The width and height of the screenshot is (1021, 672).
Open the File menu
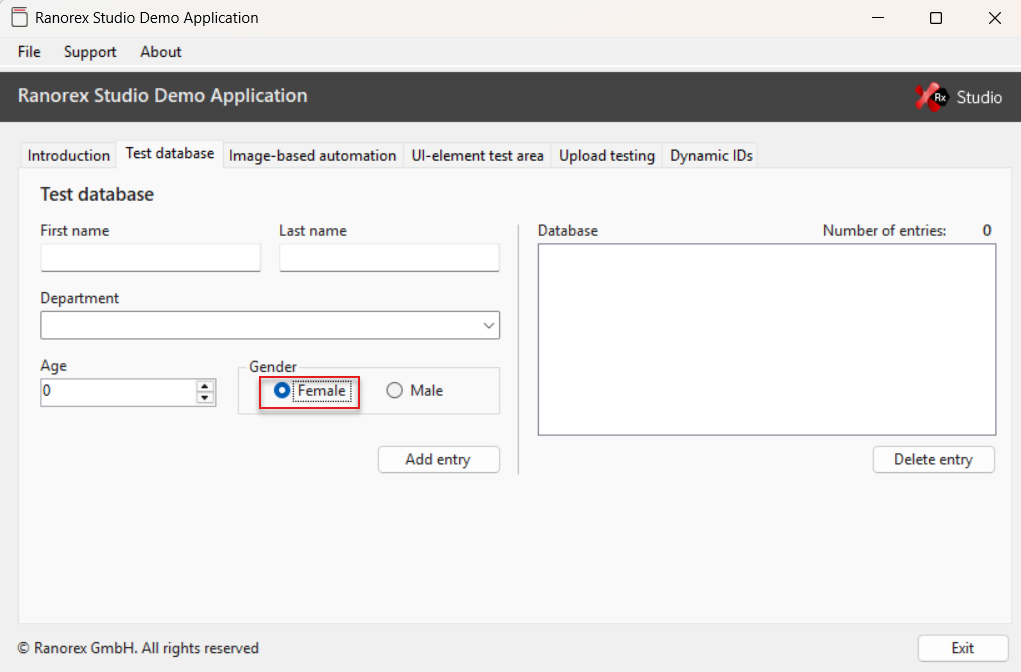(29, 52)
